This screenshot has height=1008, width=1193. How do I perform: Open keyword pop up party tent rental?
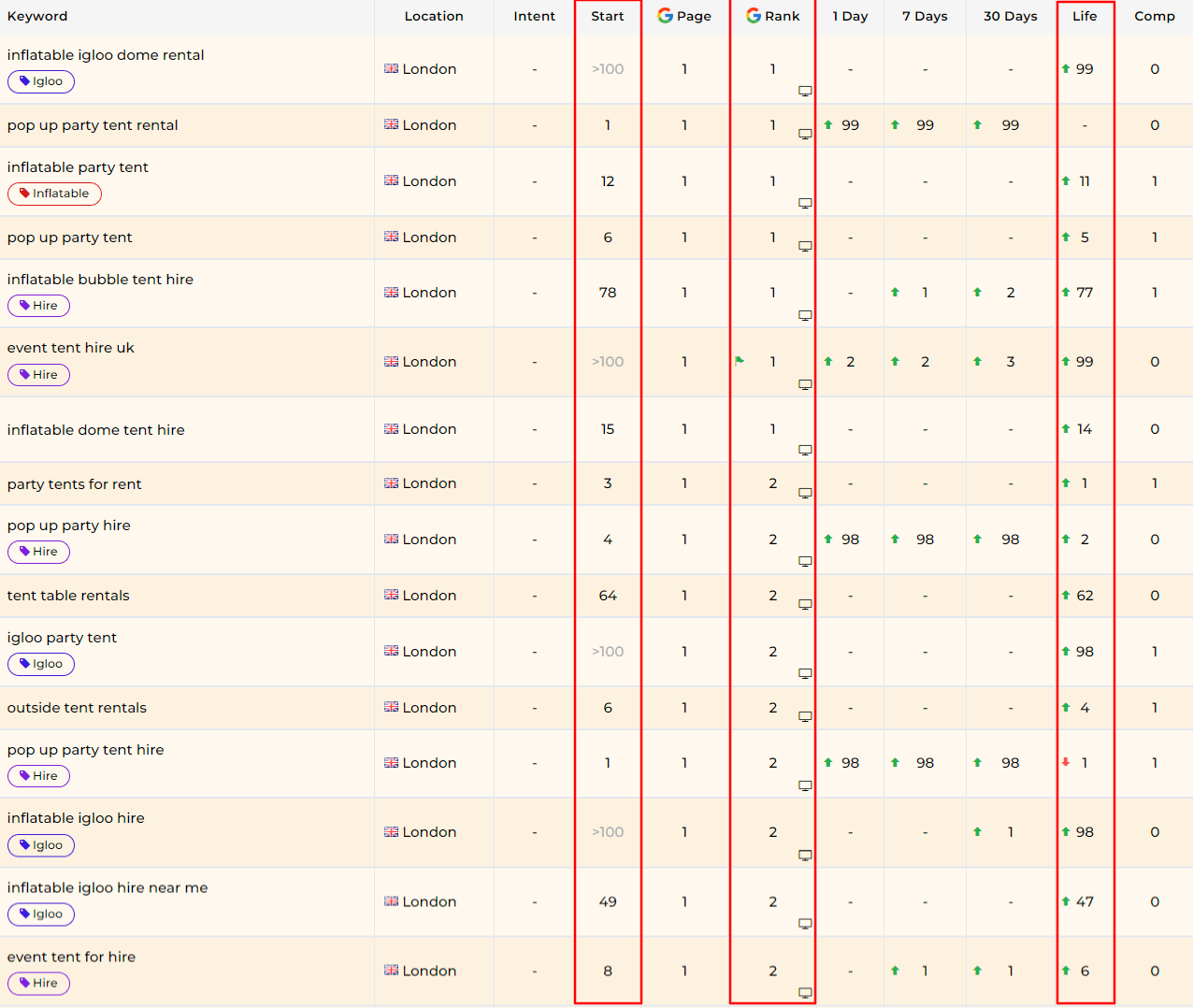(x=93, y=125)
